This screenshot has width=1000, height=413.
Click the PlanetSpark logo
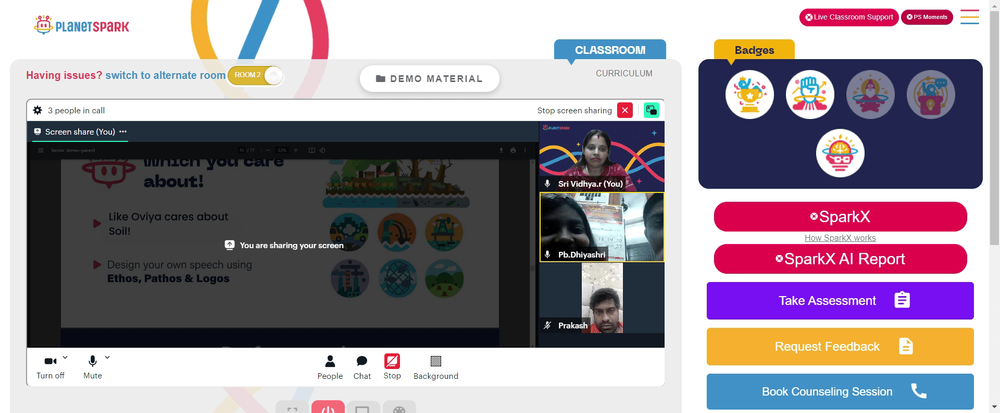[82, 25]
